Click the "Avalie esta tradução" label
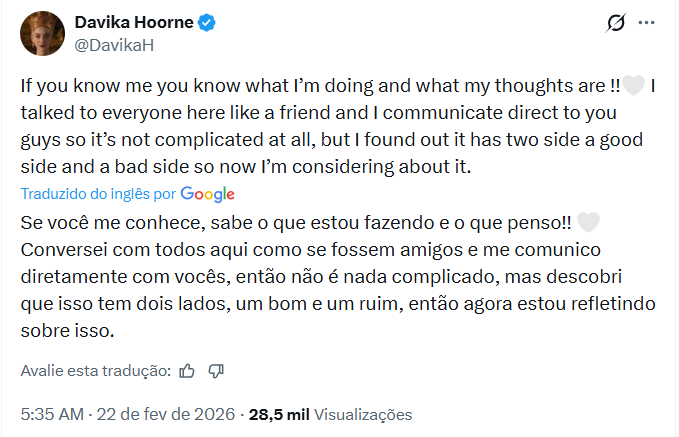Screen dimensions: 679x437 [95, 371]
